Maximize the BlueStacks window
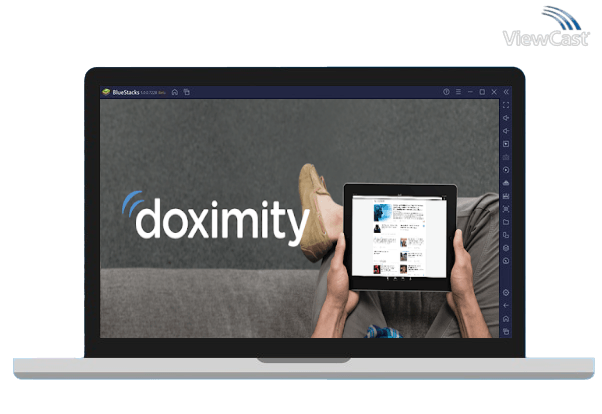This screenshot has height=414, width=602. pyautogui.click(x=482, y=92)
